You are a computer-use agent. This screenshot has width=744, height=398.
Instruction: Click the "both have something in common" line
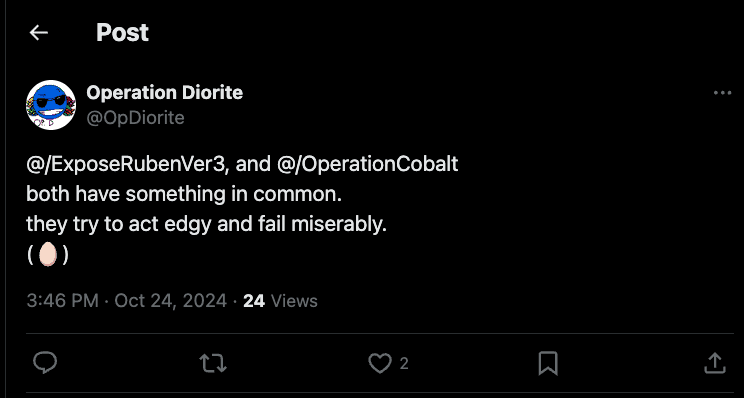click(184, 194)
